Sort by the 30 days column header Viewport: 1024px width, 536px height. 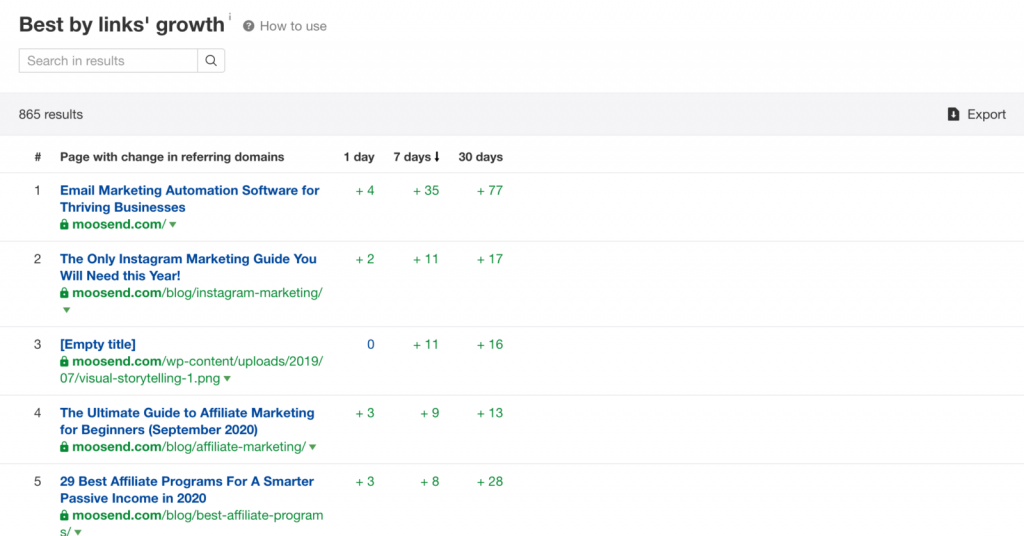pos(480,157)
